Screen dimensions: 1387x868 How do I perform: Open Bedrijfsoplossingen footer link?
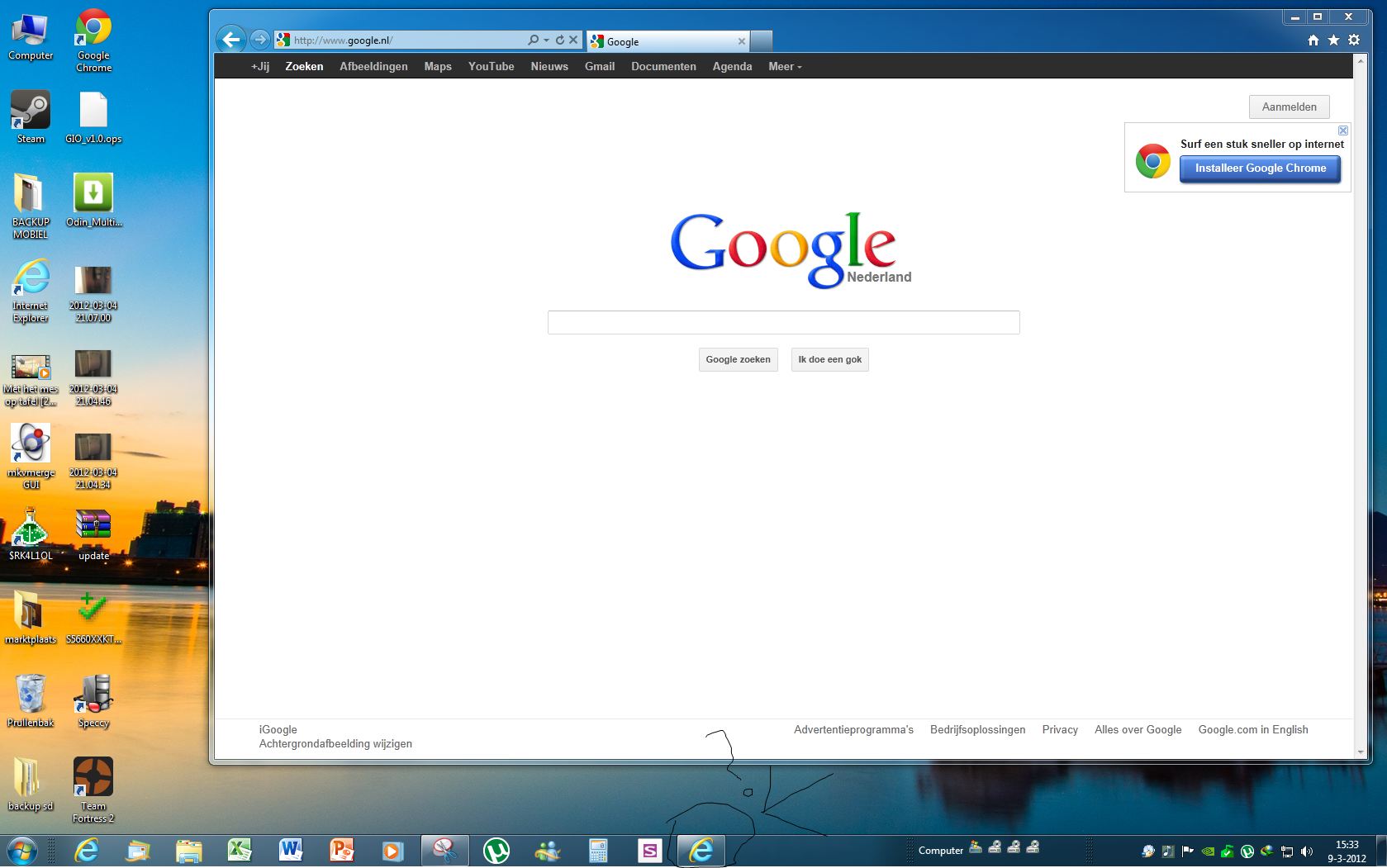(x=977, y=729)
